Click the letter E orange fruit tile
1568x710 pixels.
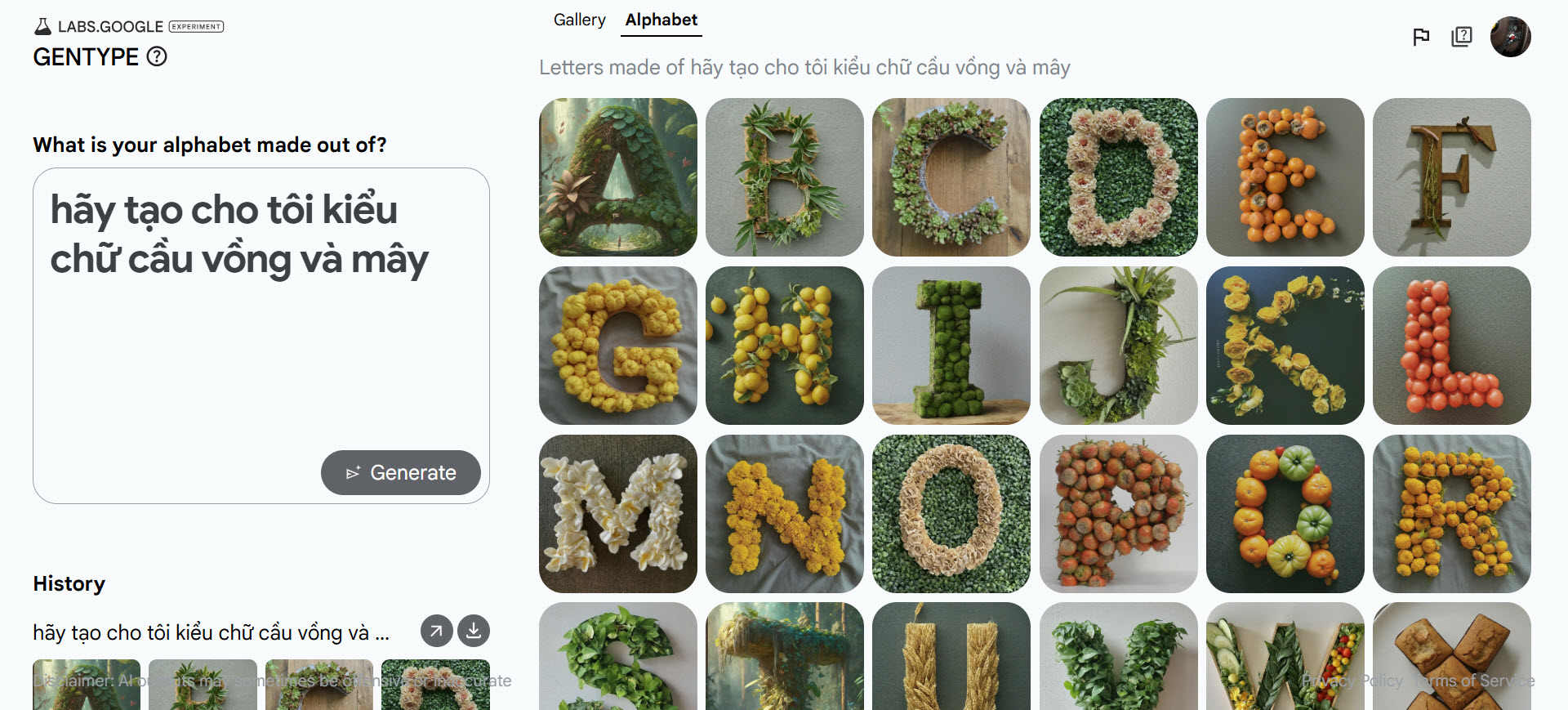tap(1285, 177)
